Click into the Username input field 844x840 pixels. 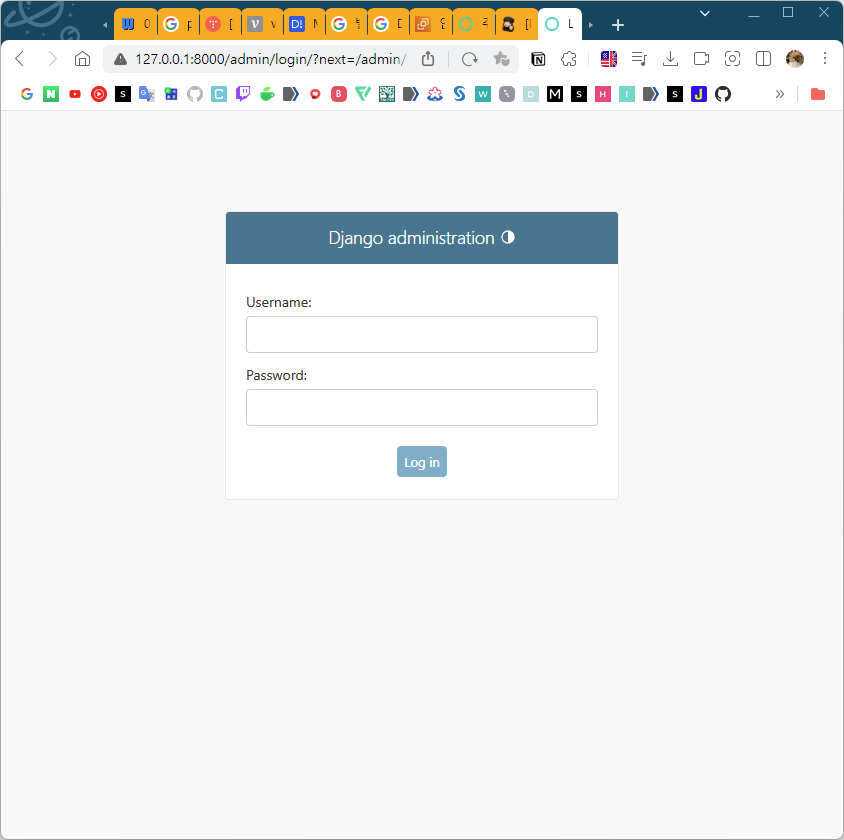click(421, 335)
